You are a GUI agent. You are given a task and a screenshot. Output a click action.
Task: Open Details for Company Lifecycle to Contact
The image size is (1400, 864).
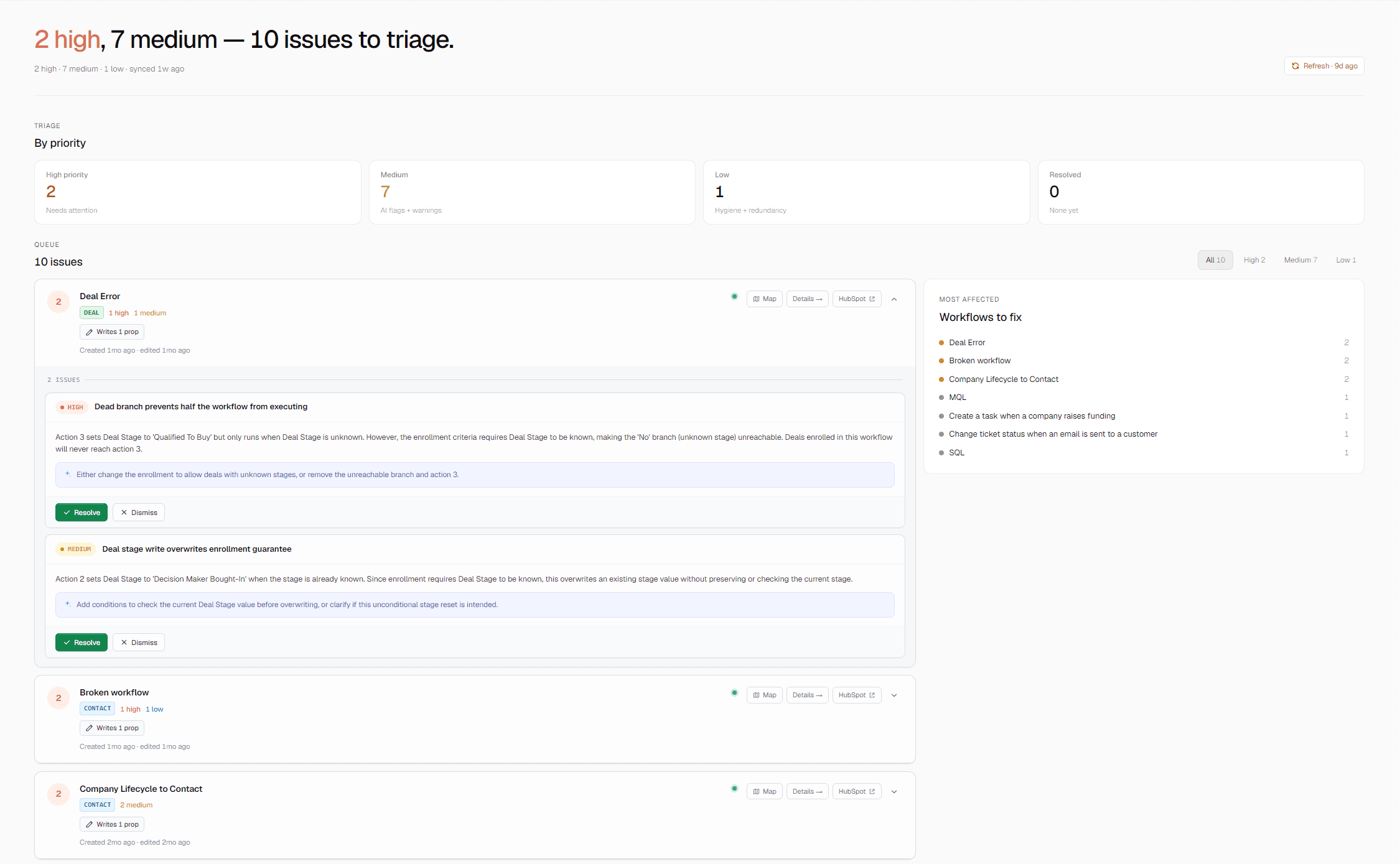pyautogui.click(x=808, y=792)
